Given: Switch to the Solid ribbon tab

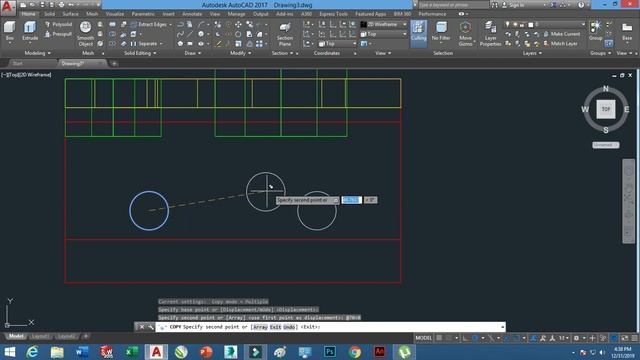Looking at the screenshot, I should coord(49,14).
